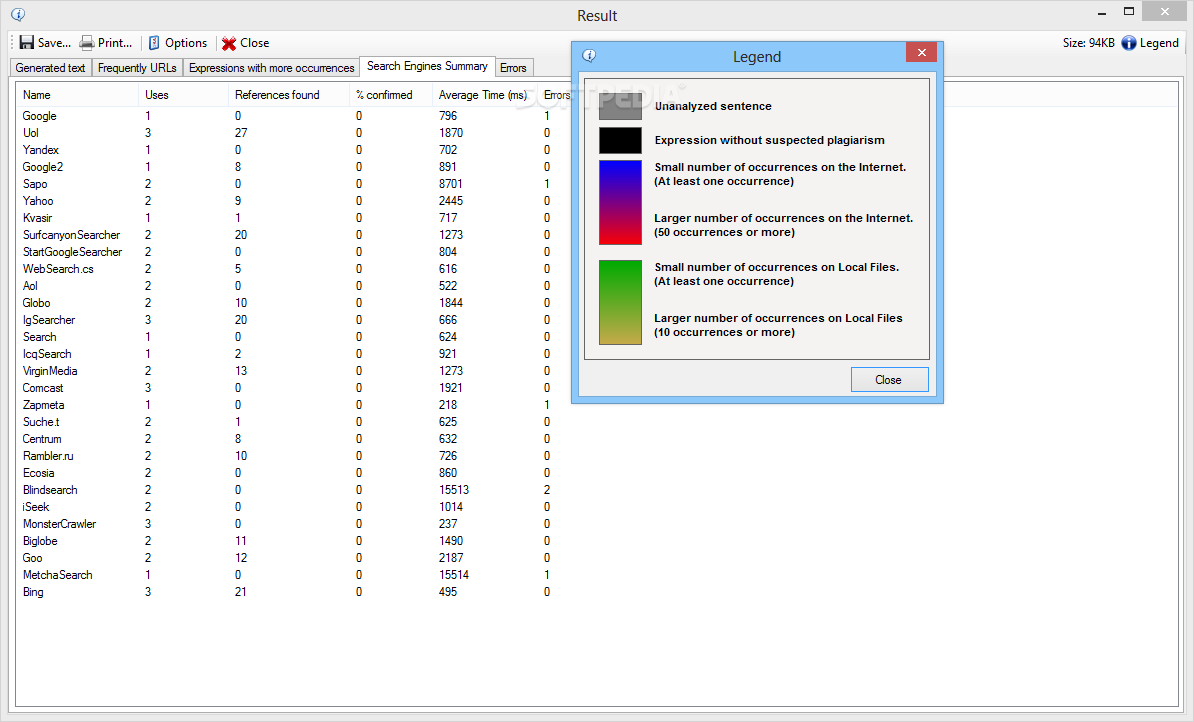Click the Legend info icon
1194x722 pixels.
click(x=1129, y=43)
